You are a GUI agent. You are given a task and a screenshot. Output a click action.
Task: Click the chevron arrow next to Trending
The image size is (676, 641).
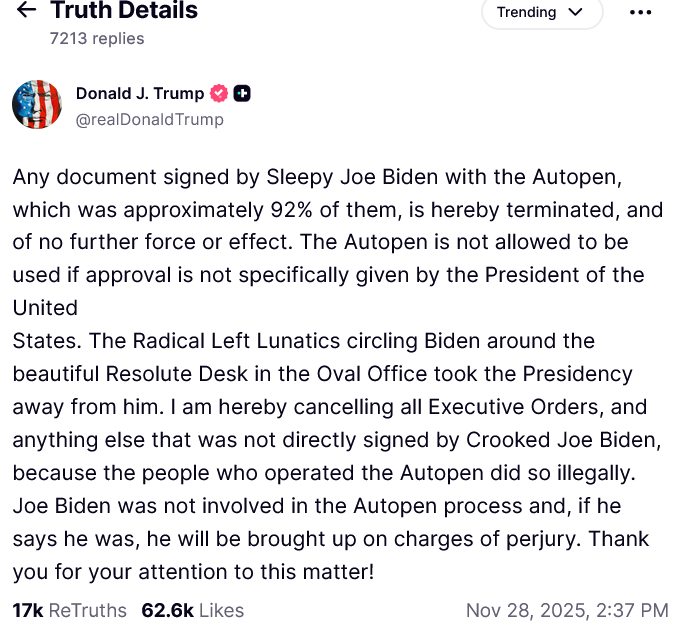[x=574, y=13]
